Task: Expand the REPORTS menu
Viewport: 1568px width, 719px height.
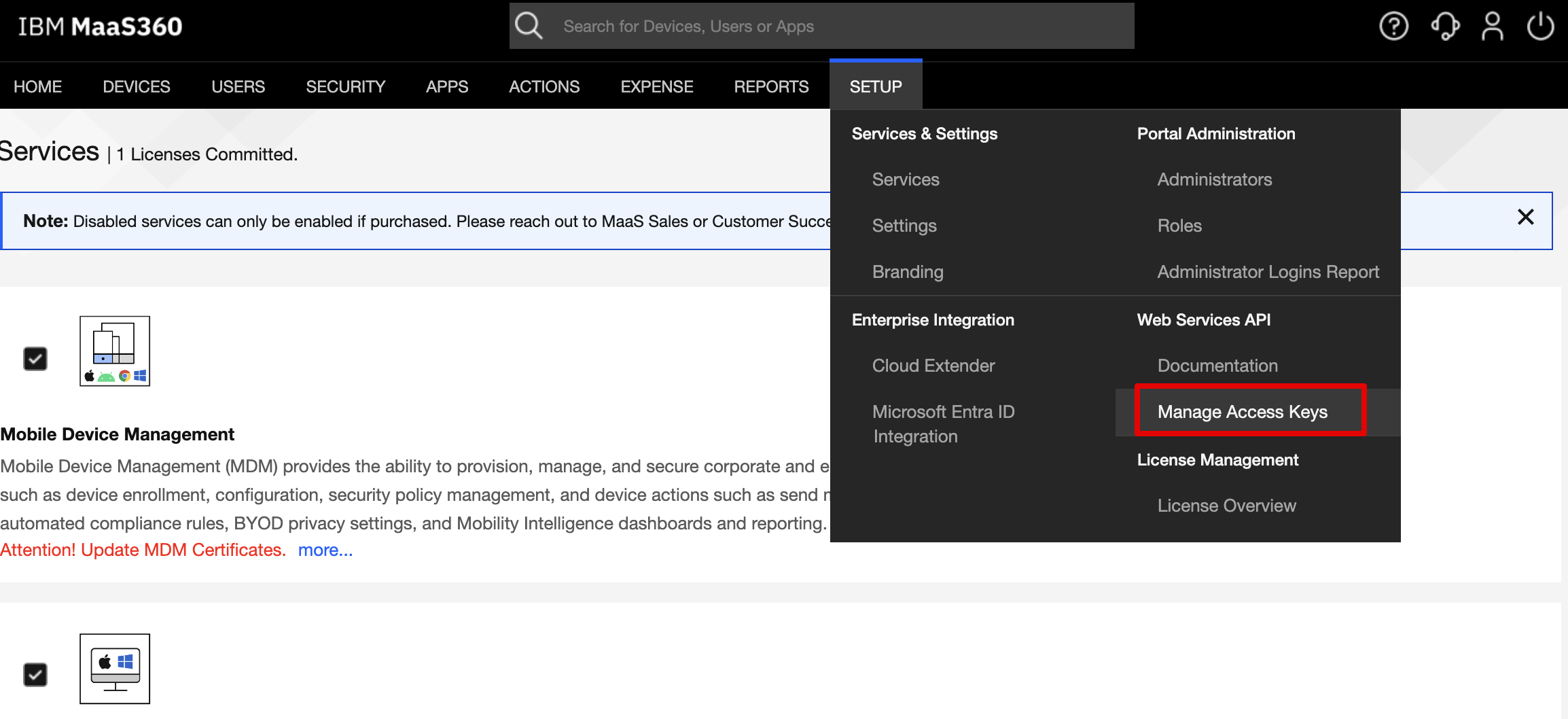Action: coord(771,86)
